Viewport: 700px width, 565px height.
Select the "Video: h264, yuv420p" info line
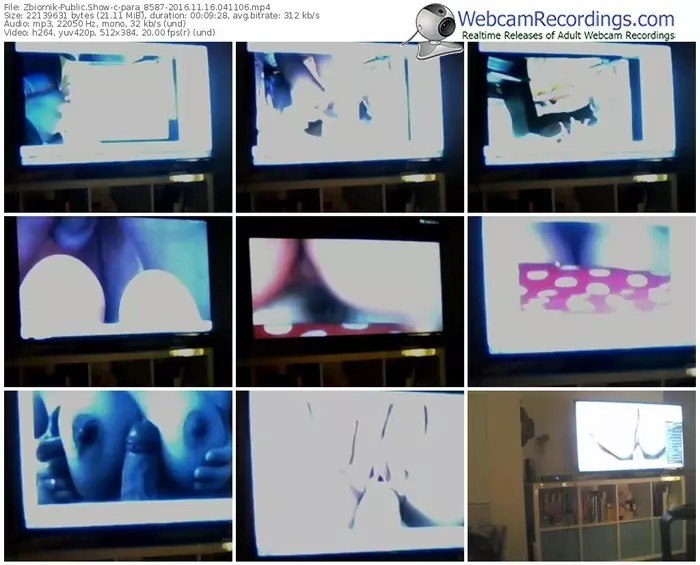click(109, 32)
